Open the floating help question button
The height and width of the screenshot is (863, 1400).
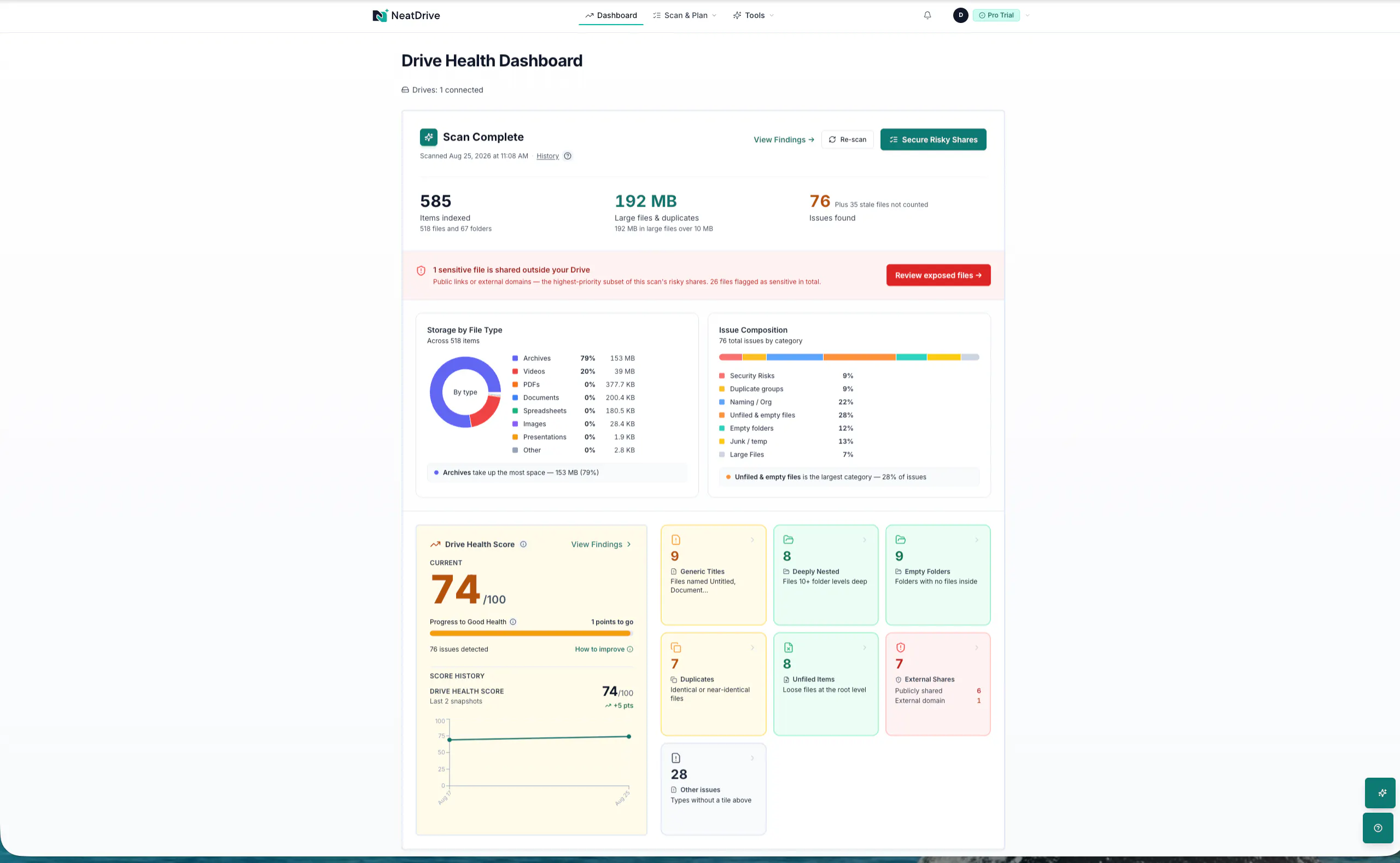click(x=1378, y=828)
